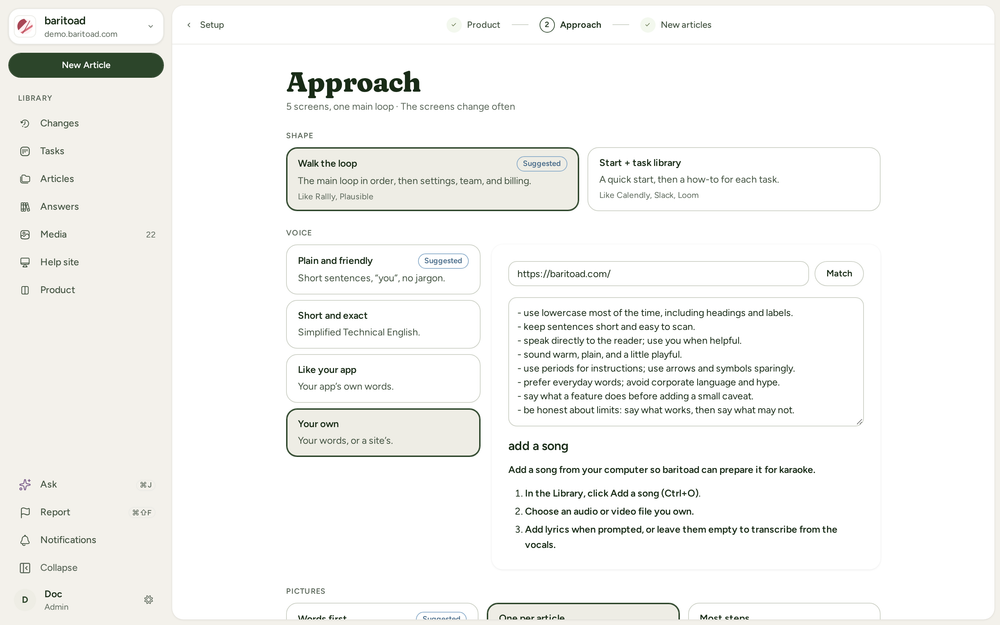Image resolution: width=1000 pixels, height=625 pixels.
Task: Click the Match button
Action: pos(839,274)
